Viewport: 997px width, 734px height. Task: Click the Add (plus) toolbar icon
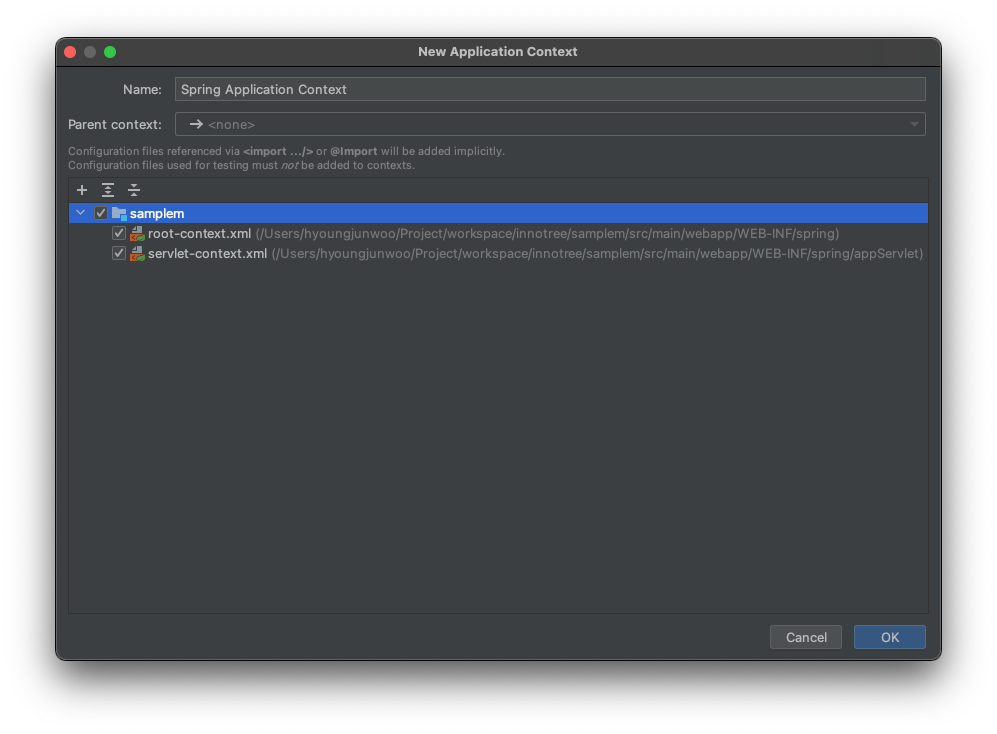82,190
